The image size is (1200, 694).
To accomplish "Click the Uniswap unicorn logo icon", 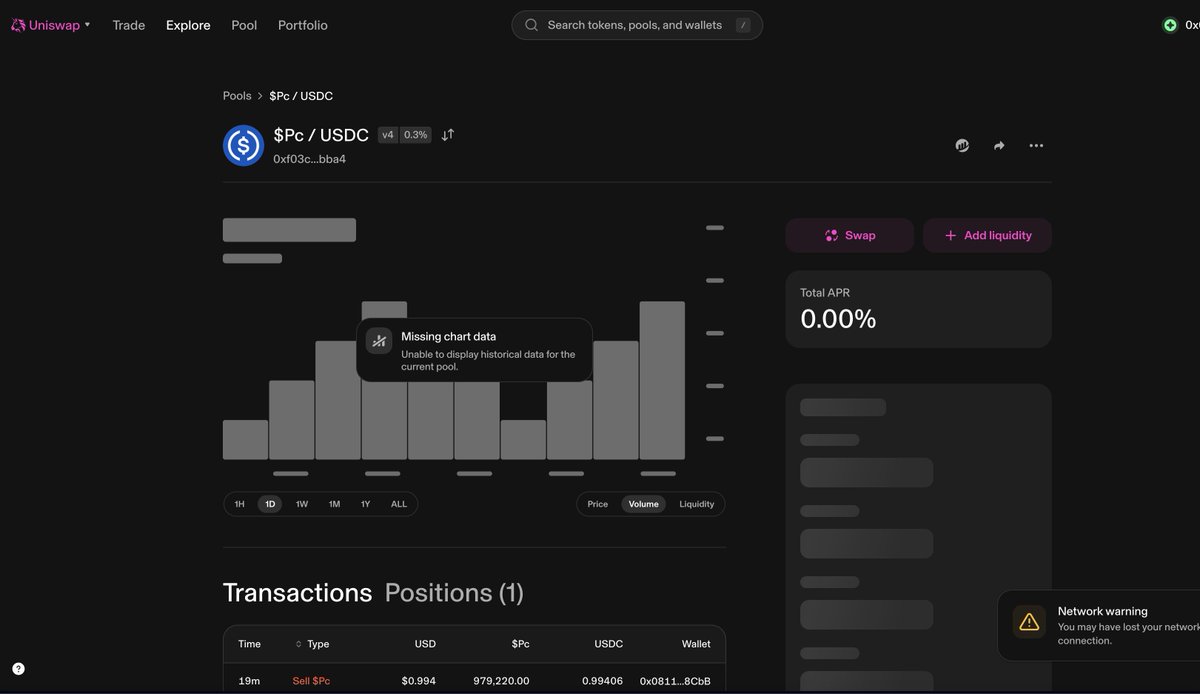I will coord(18,25).
